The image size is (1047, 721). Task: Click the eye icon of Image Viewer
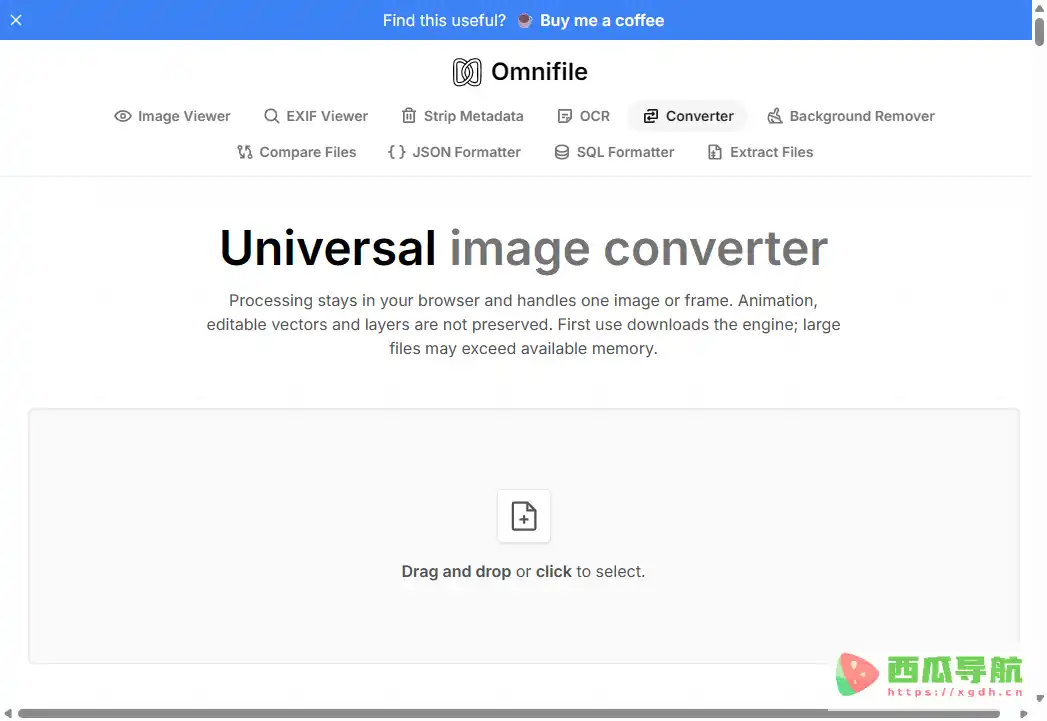(123, 116)
